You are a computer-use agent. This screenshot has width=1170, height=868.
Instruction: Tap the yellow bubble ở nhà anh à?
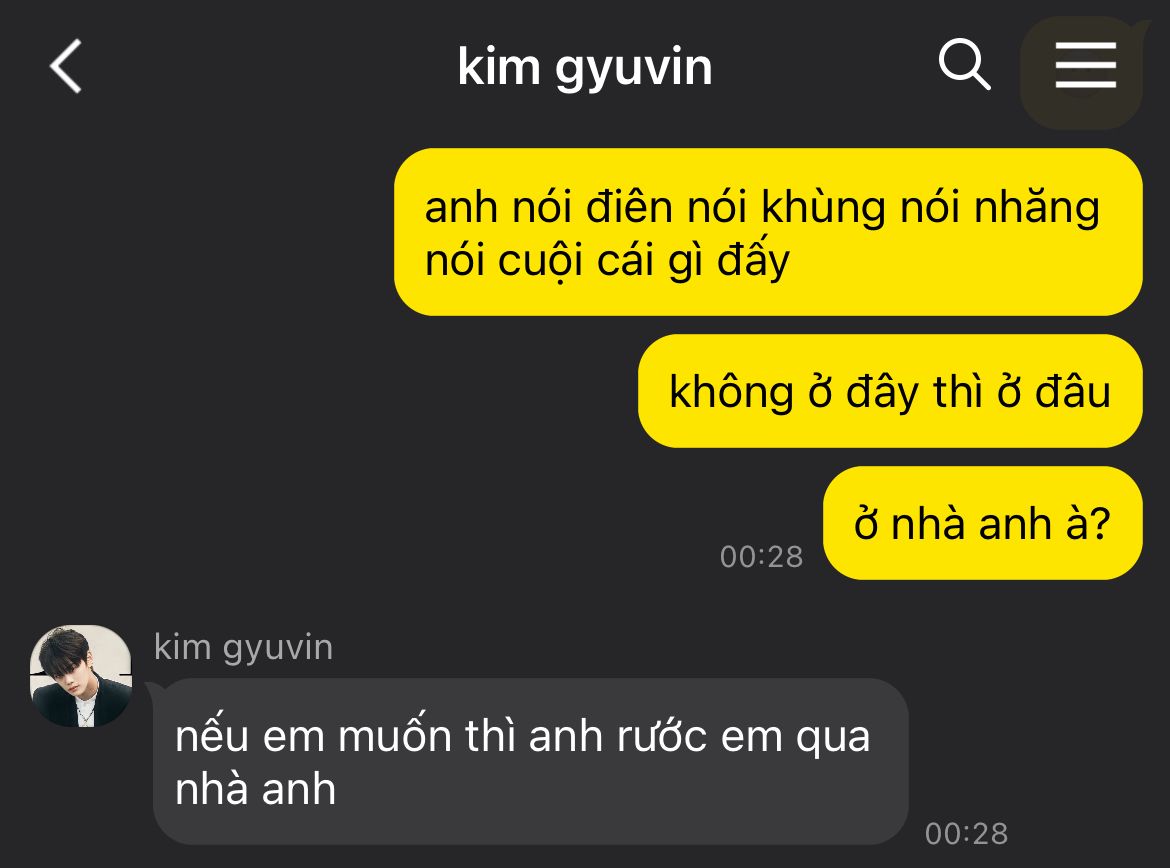pyautogui.click(x=982, y=522)
